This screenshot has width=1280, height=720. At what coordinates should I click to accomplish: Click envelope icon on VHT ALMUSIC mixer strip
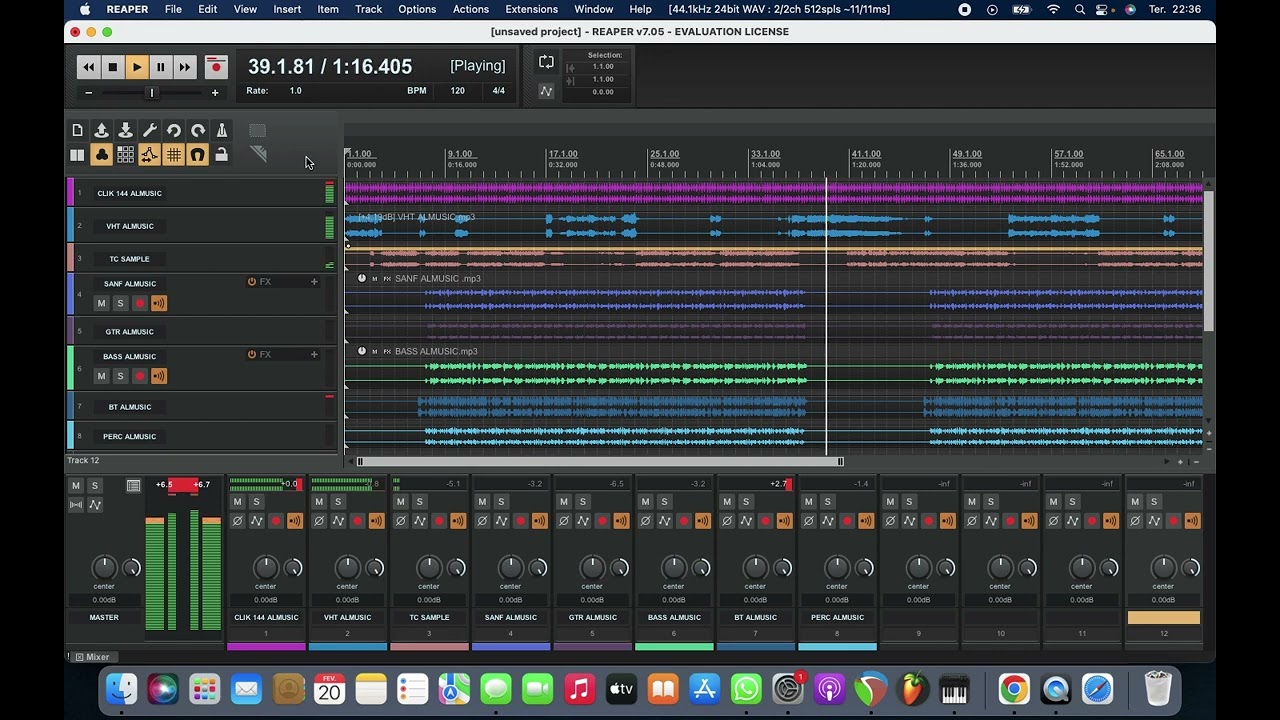point(338,521)
